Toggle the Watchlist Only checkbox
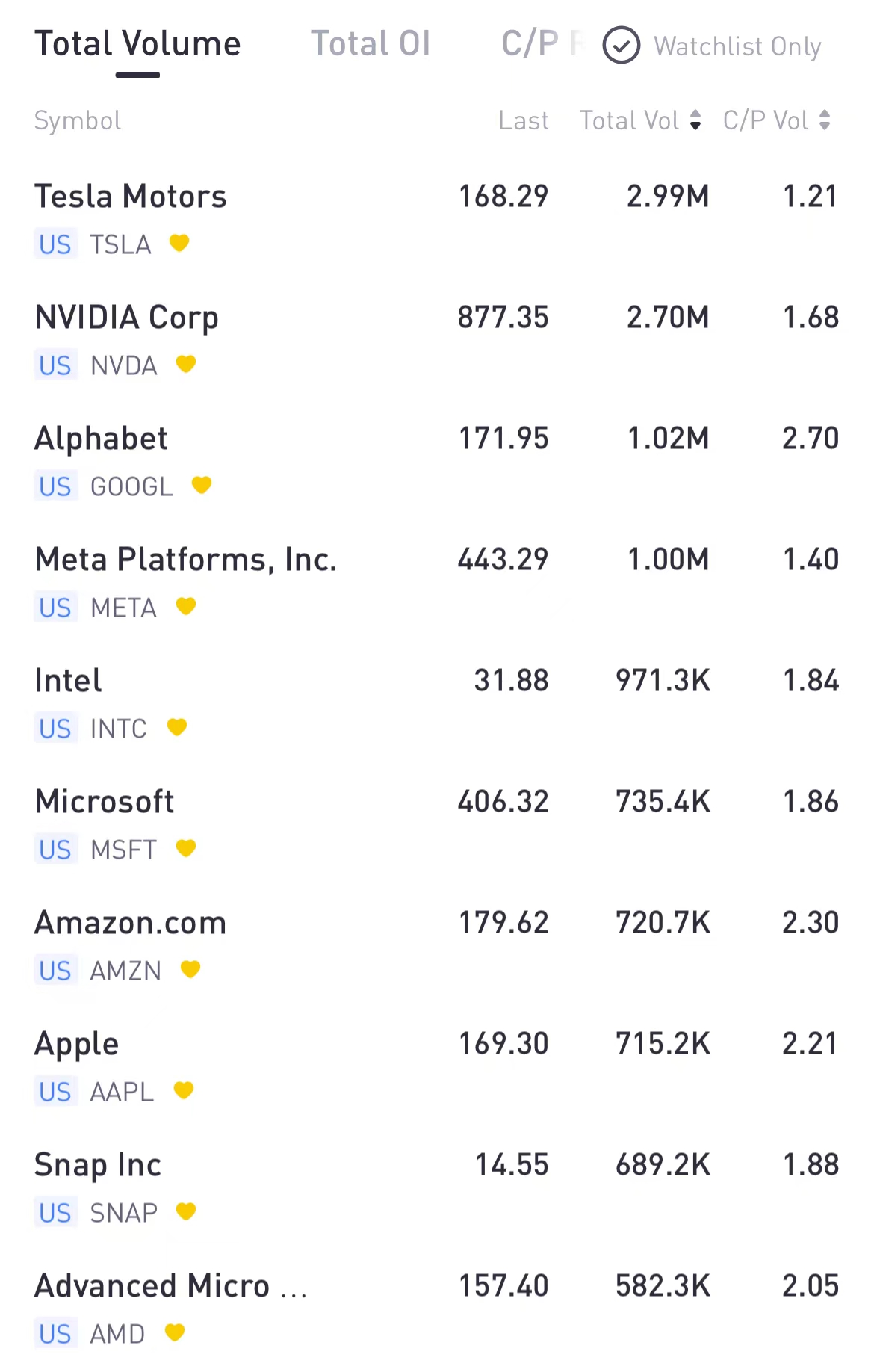 [622, 46]
